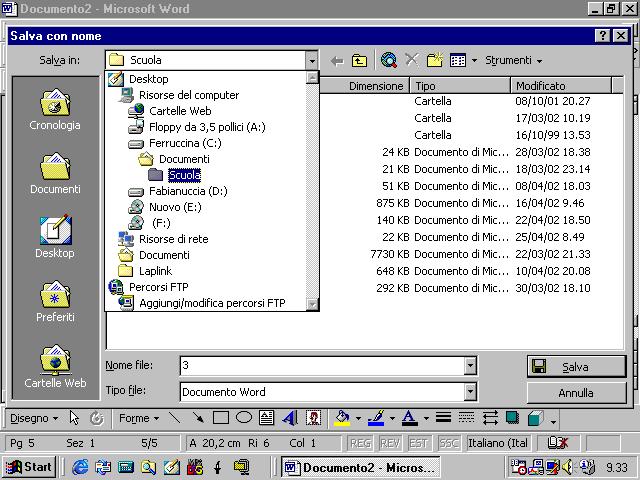Click the 3-D style icon
Screen dimensions: 640x480
click(x=535, y=418)
